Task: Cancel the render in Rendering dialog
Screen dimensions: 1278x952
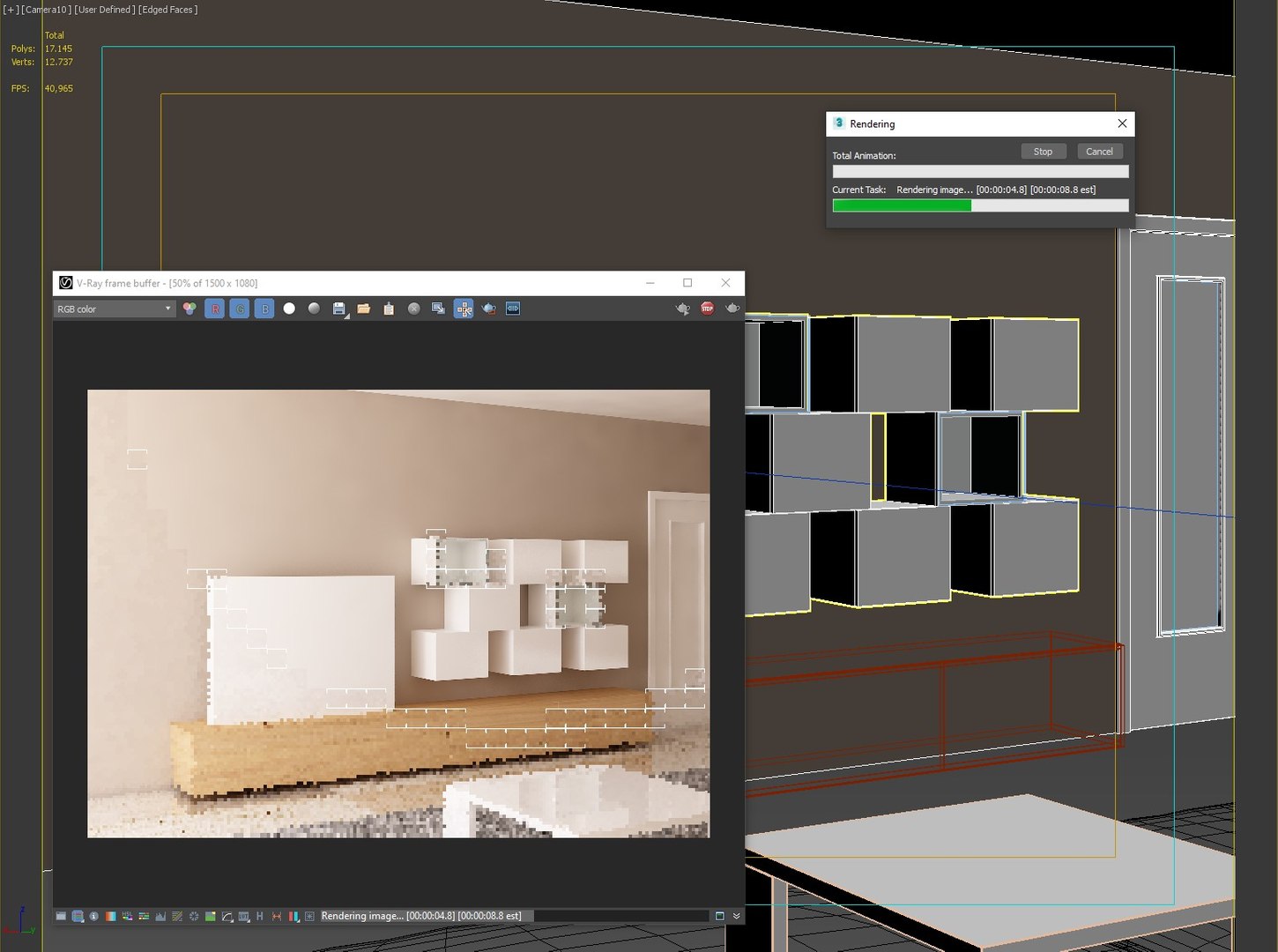Action: (x=1099, y=152)
